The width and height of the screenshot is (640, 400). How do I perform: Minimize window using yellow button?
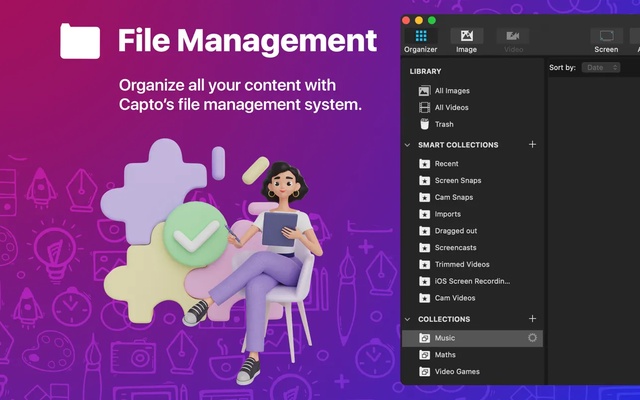click(x=419, y=20)
